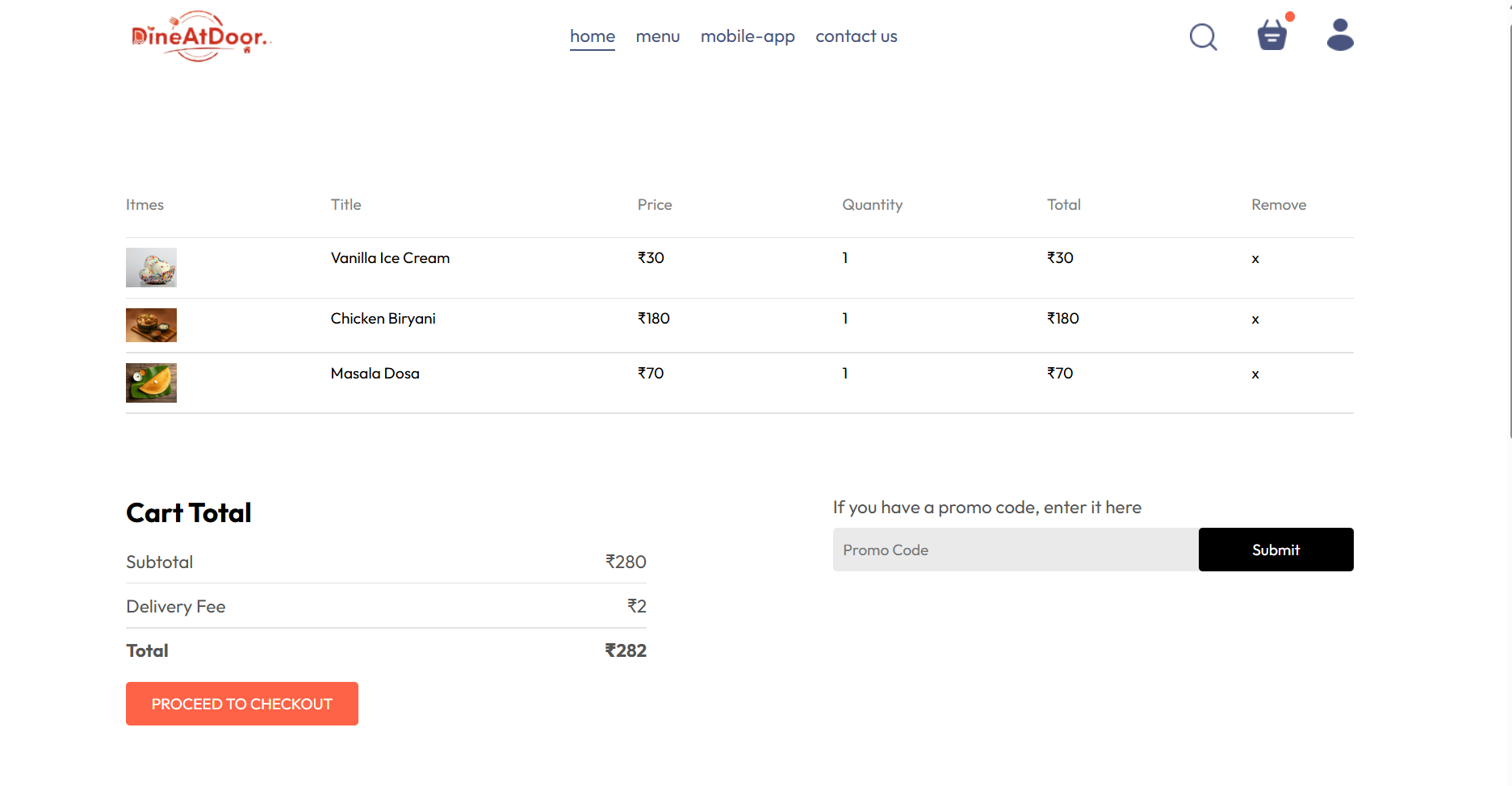Screen dimensions: 1512x786
Task: Open the shopping basket cart icon
Action: 1271,36
